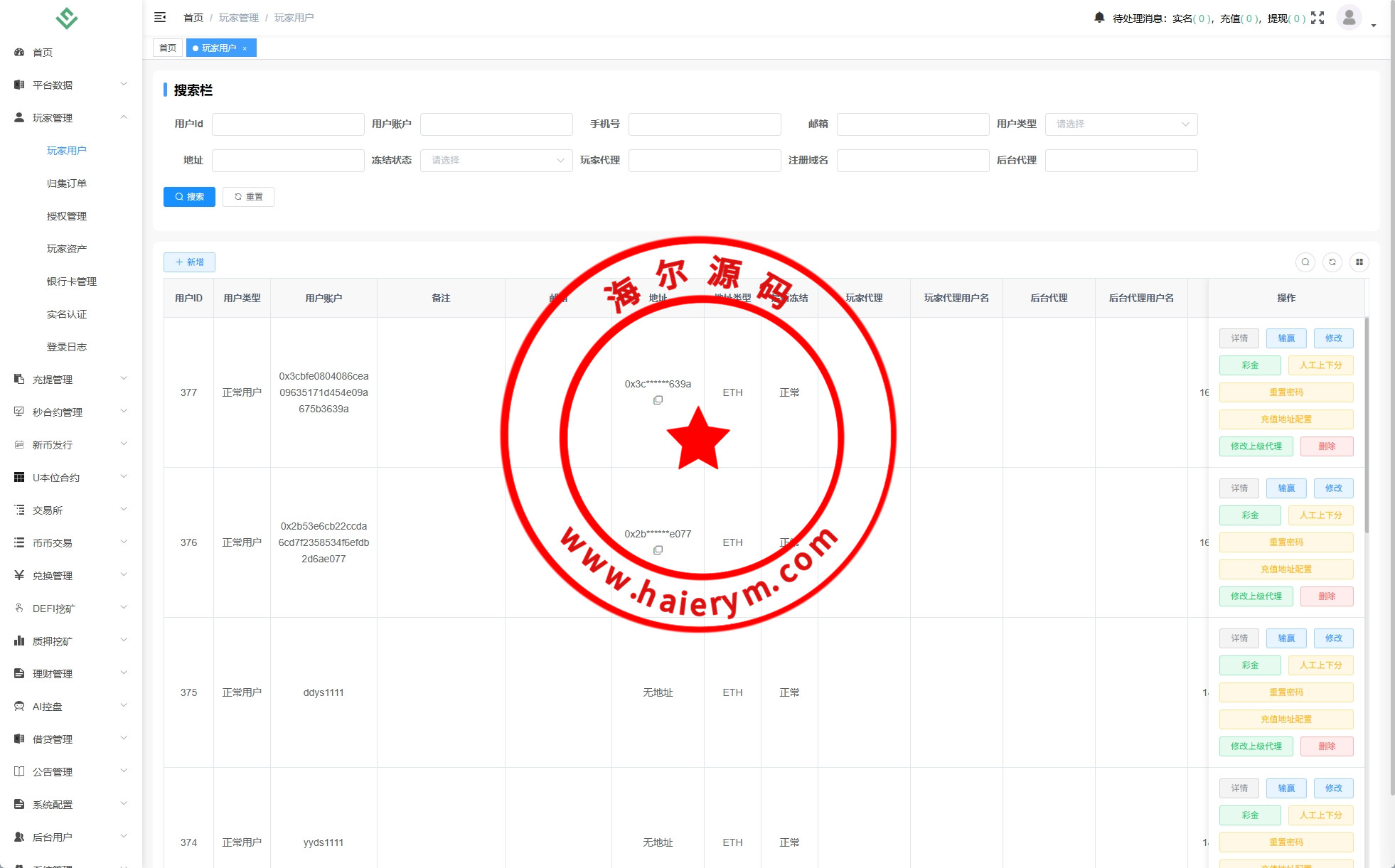Switch to the 首页 tab

click(x=168, y=48)
